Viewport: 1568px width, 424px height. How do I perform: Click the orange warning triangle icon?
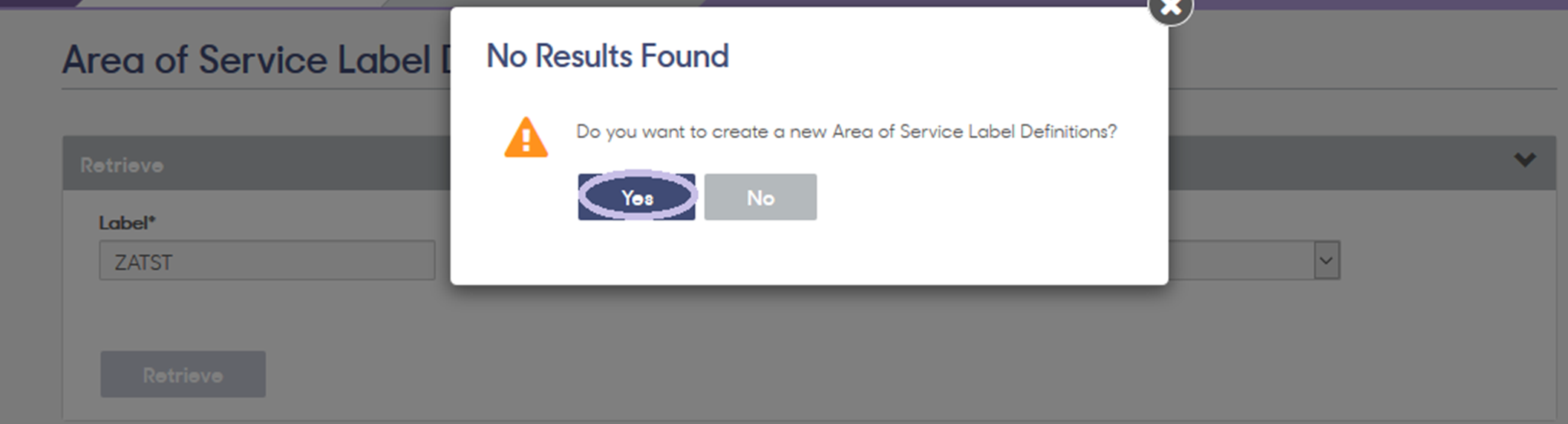(526, 137)
